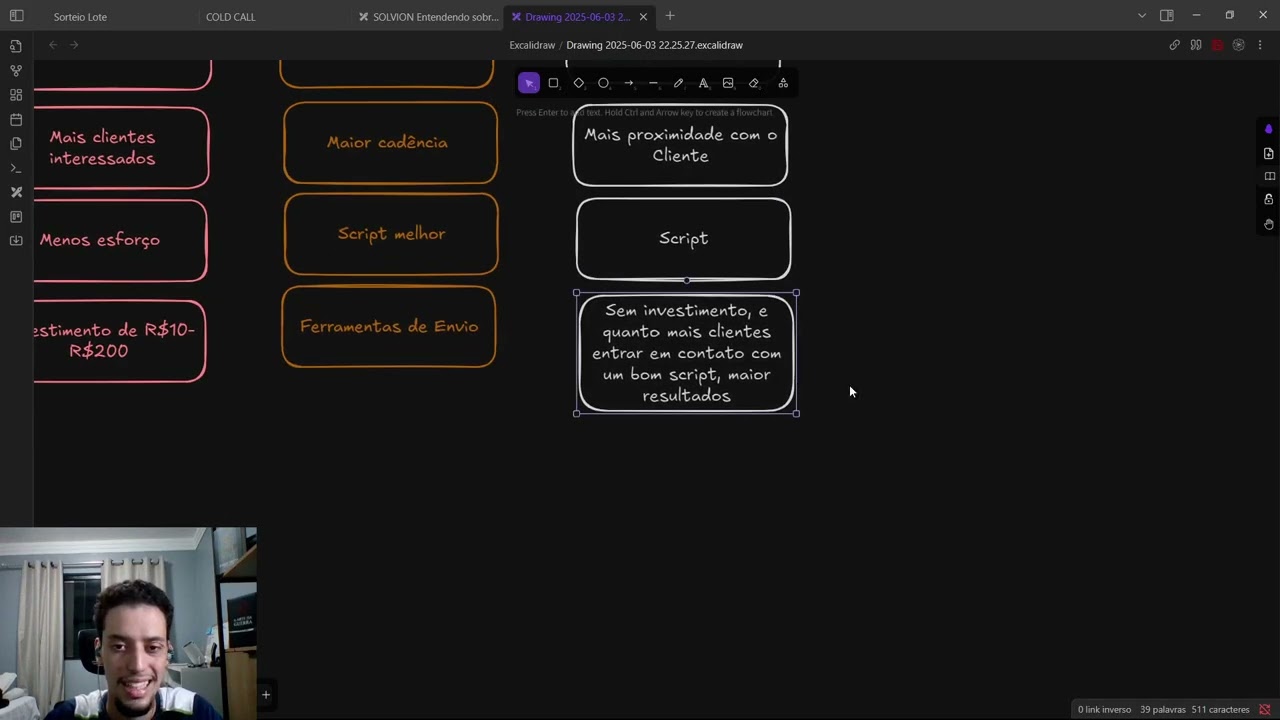The image size is (1280, 720).
Task: Select the Ferramentas de Envio box
Action: click(x=389, y=327)
